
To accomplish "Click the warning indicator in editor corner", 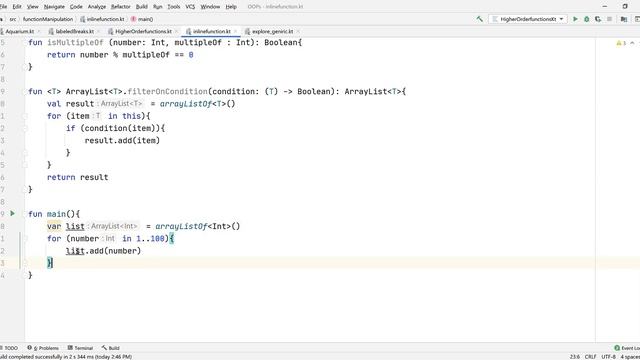I will (x=620, y=43).
